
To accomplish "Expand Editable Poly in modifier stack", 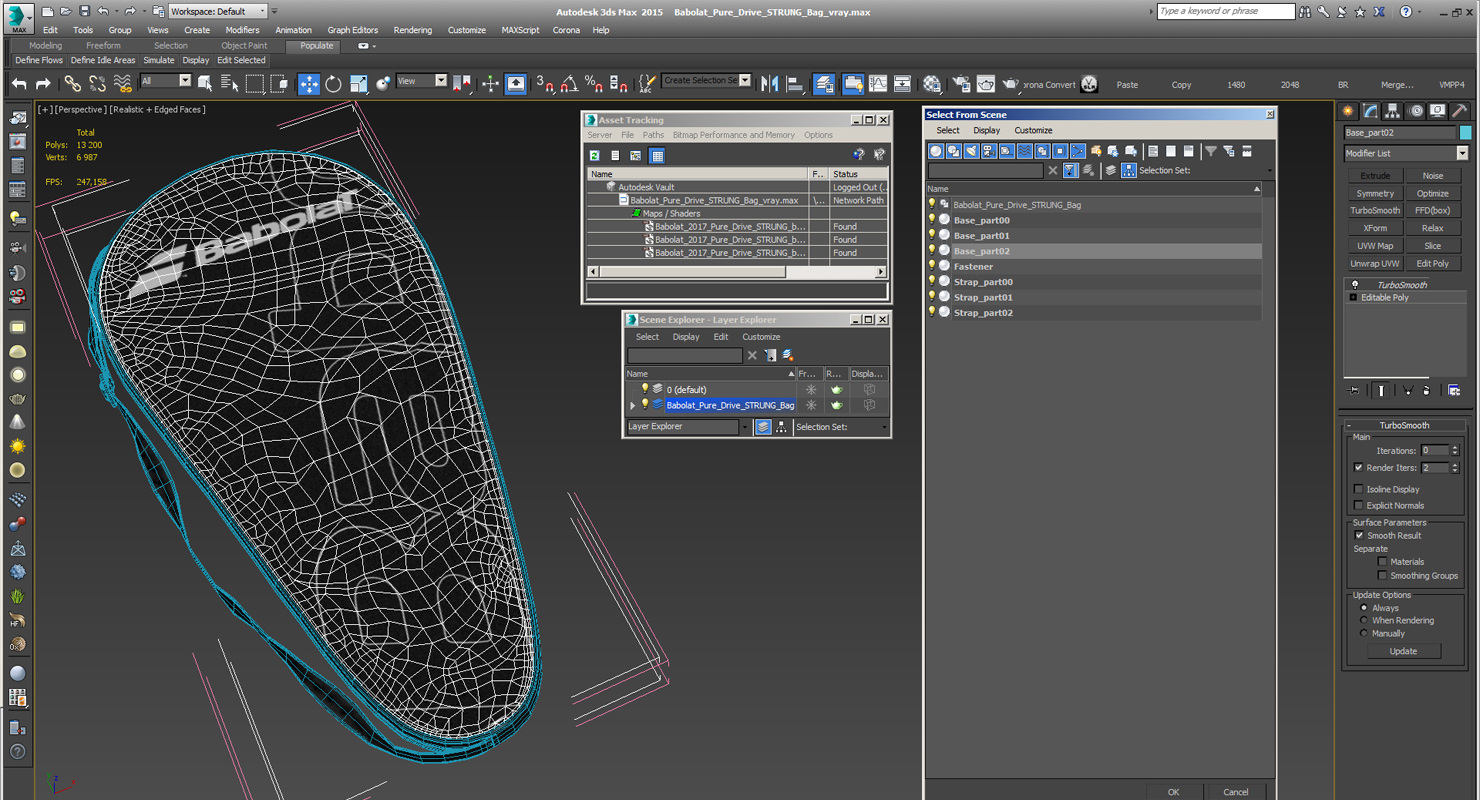I will click(x=1353, y=298).
